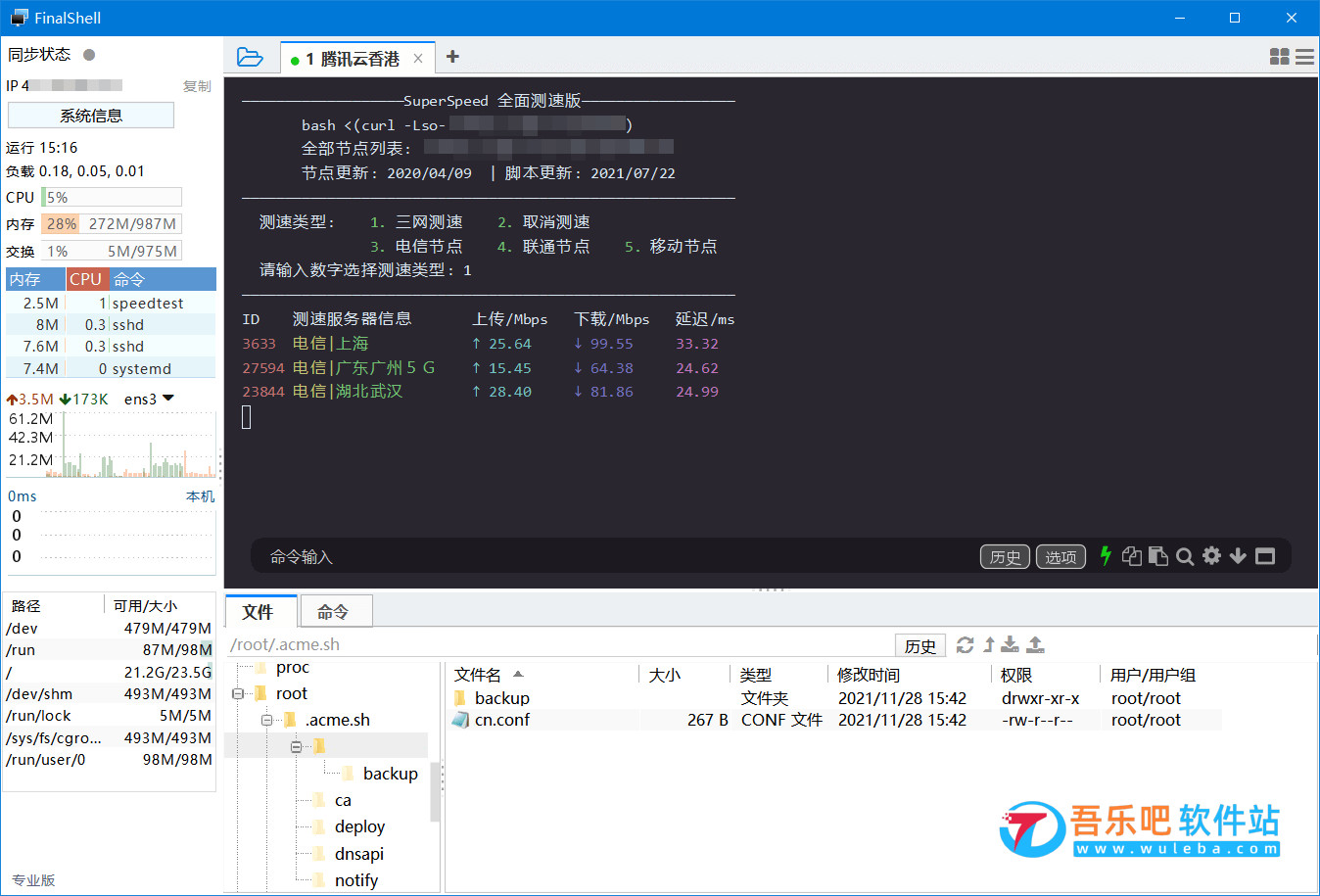1320x896 pixels.
Task: Select the root folder in tree
Action: click(292, 693)
